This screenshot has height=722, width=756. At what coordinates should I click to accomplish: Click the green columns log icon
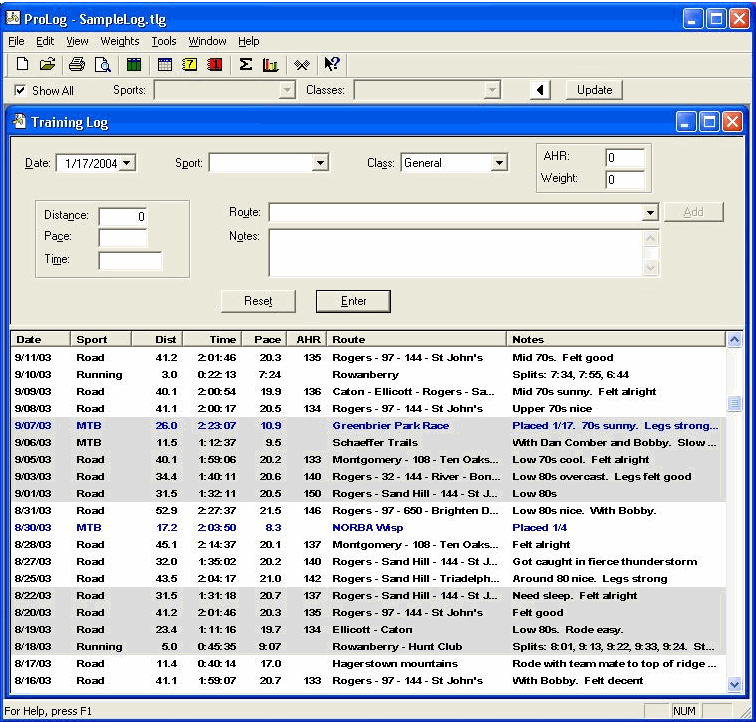[134, 64]
